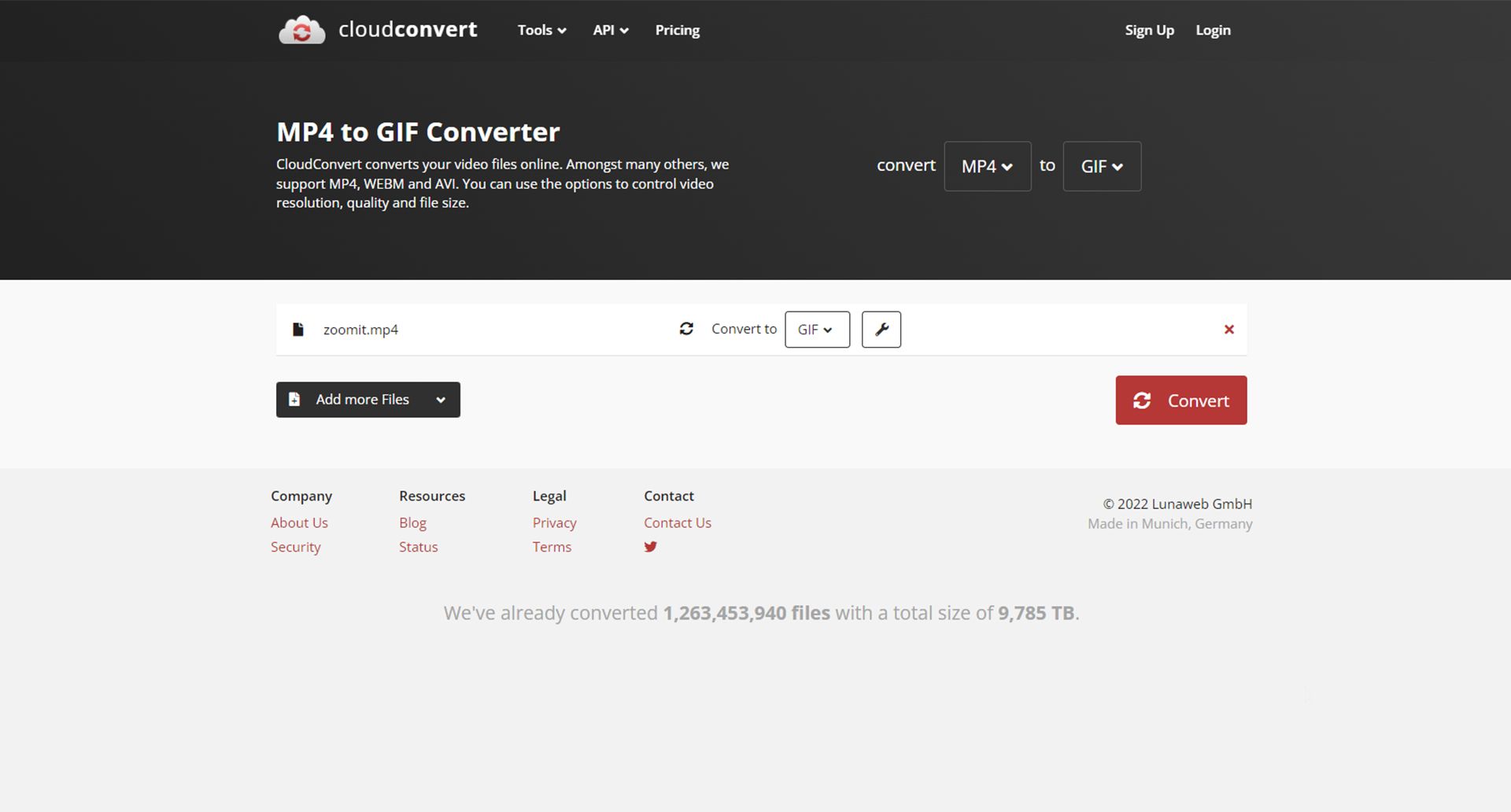Open the API menu
1511x812 pixels.
(610, 30)
